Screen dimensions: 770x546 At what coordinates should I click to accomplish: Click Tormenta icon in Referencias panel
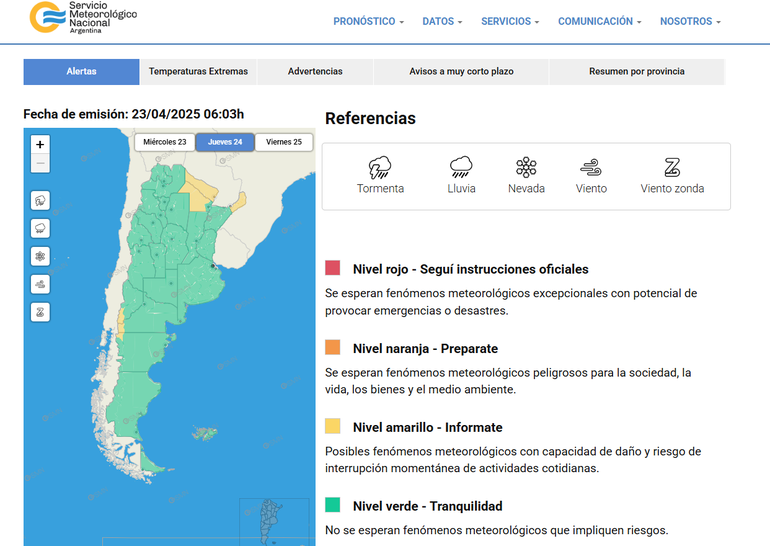pos(380,168)
